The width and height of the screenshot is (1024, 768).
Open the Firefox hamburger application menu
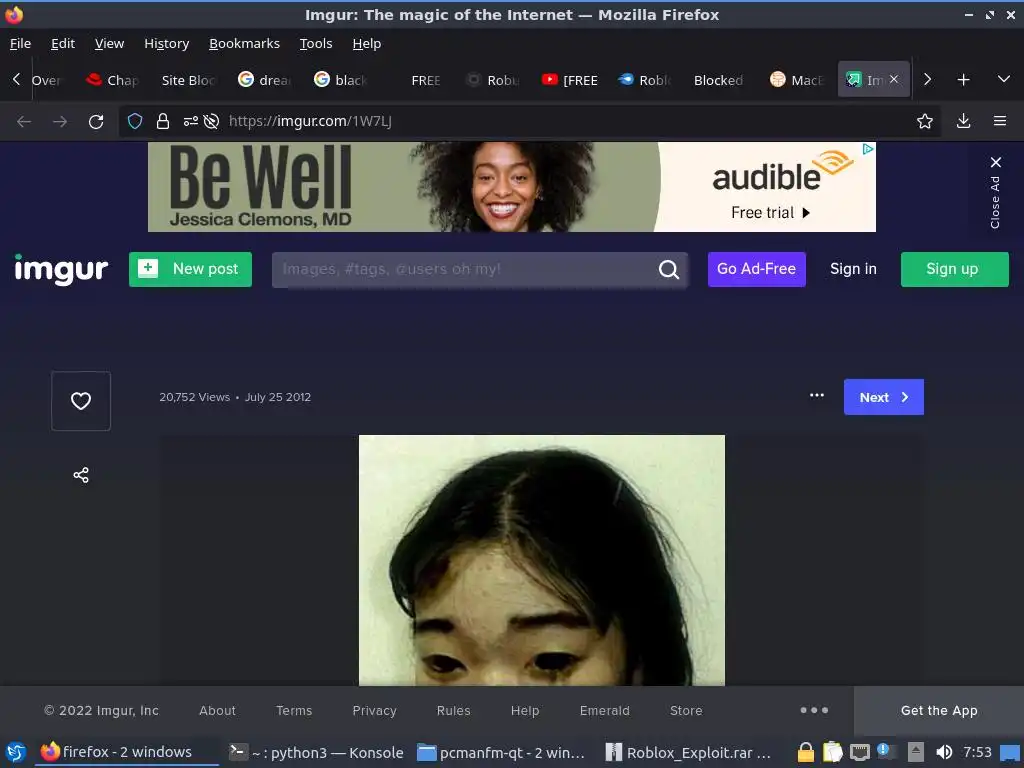[x=1000, y=121]
